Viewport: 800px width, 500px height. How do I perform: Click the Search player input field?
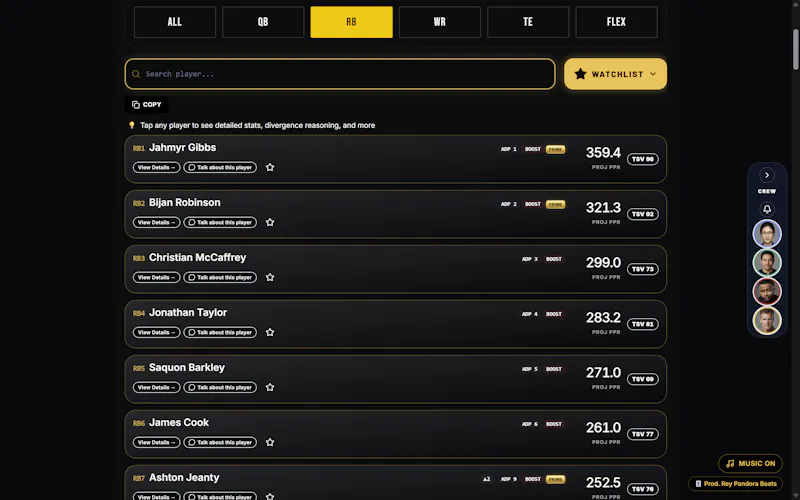click(340, 74)
